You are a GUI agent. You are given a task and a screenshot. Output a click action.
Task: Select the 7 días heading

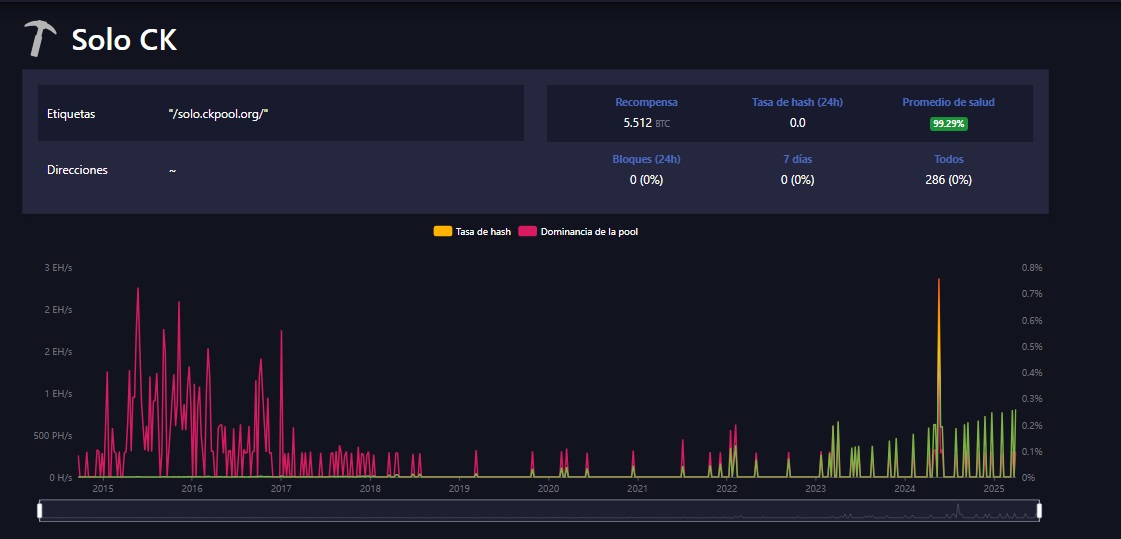coord(797,159)
